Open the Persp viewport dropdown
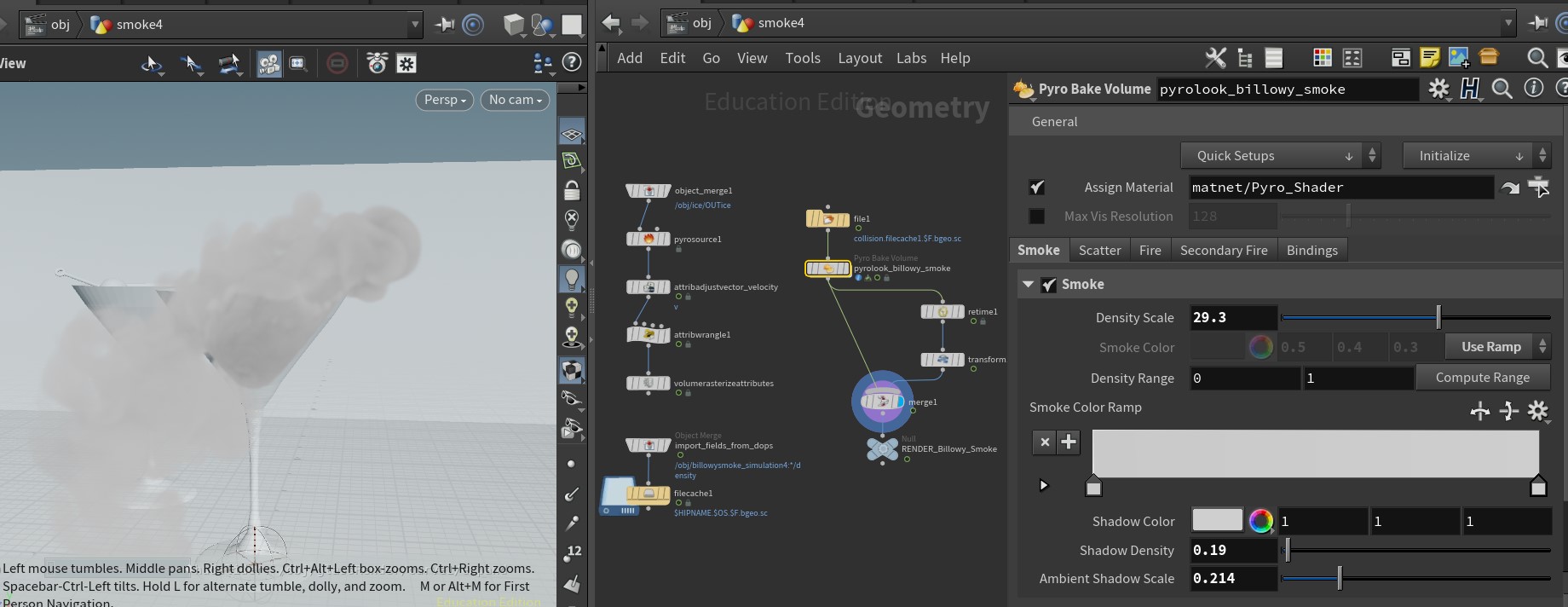 coord(445,100)
